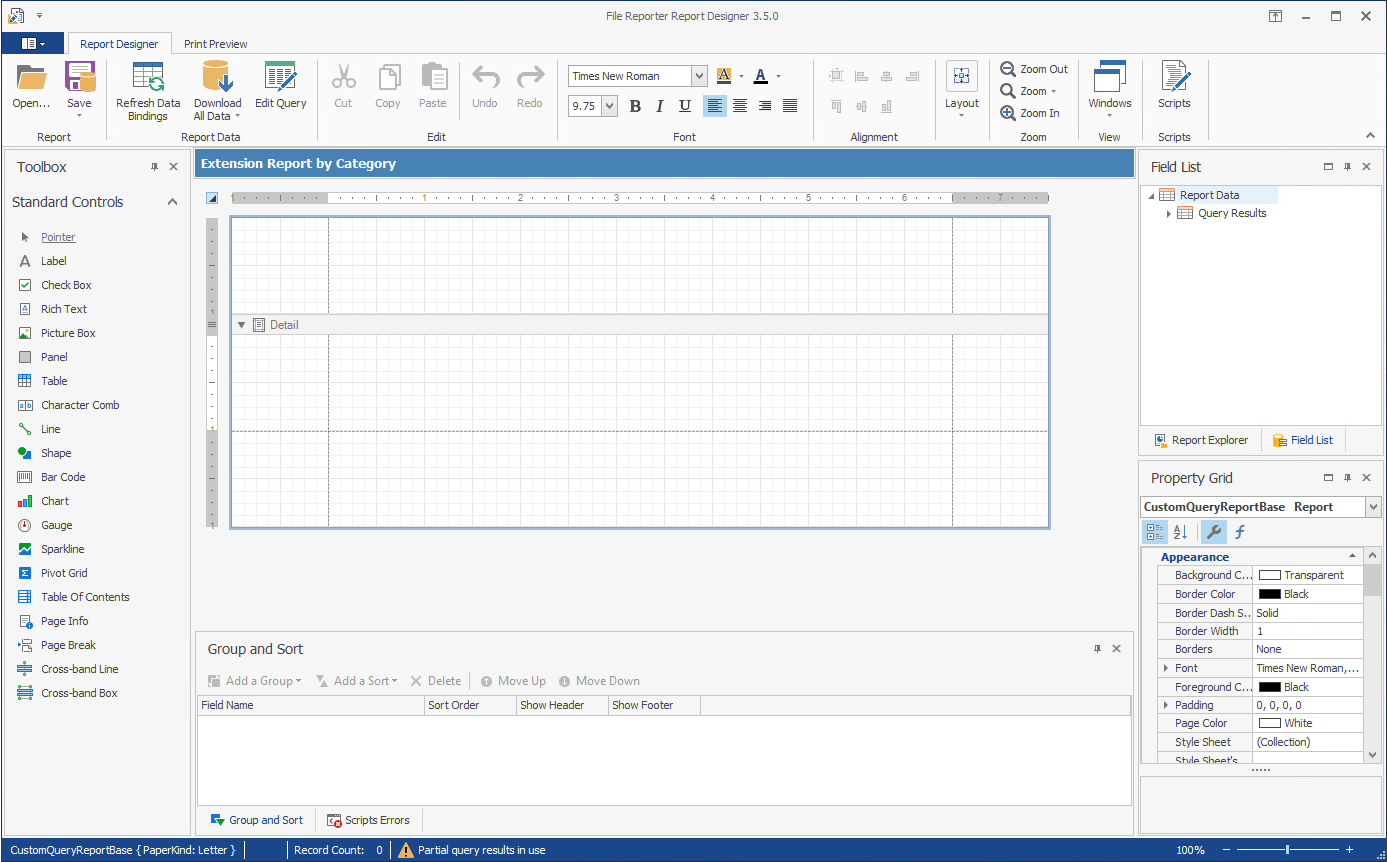Open the Scripts Errors panel tab
The width and height of the screenshot is (1387, 862).
coord(368,820)
